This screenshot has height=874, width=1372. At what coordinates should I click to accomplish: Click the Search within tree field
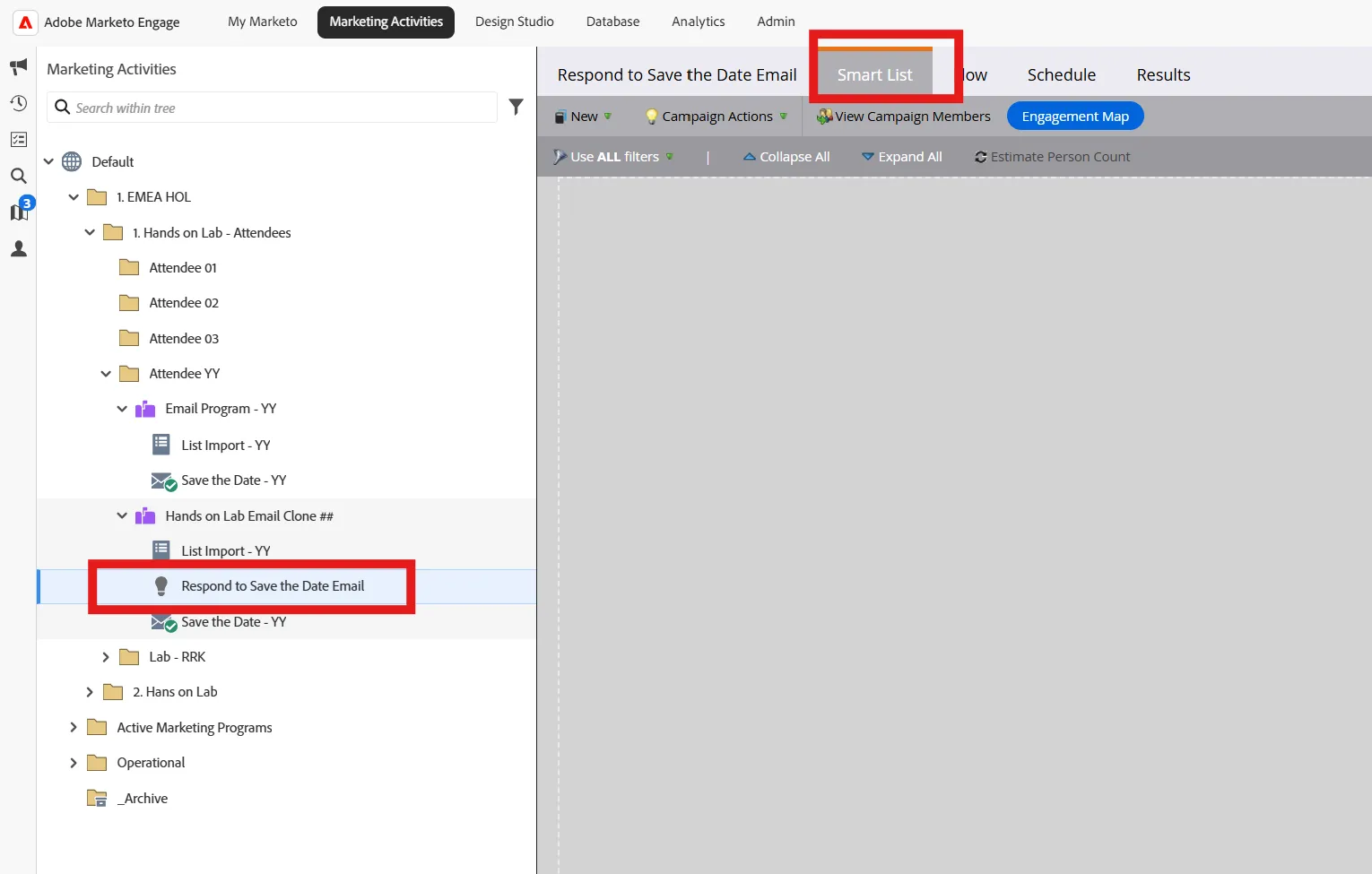pyautogui.click(x=273, y=108)
